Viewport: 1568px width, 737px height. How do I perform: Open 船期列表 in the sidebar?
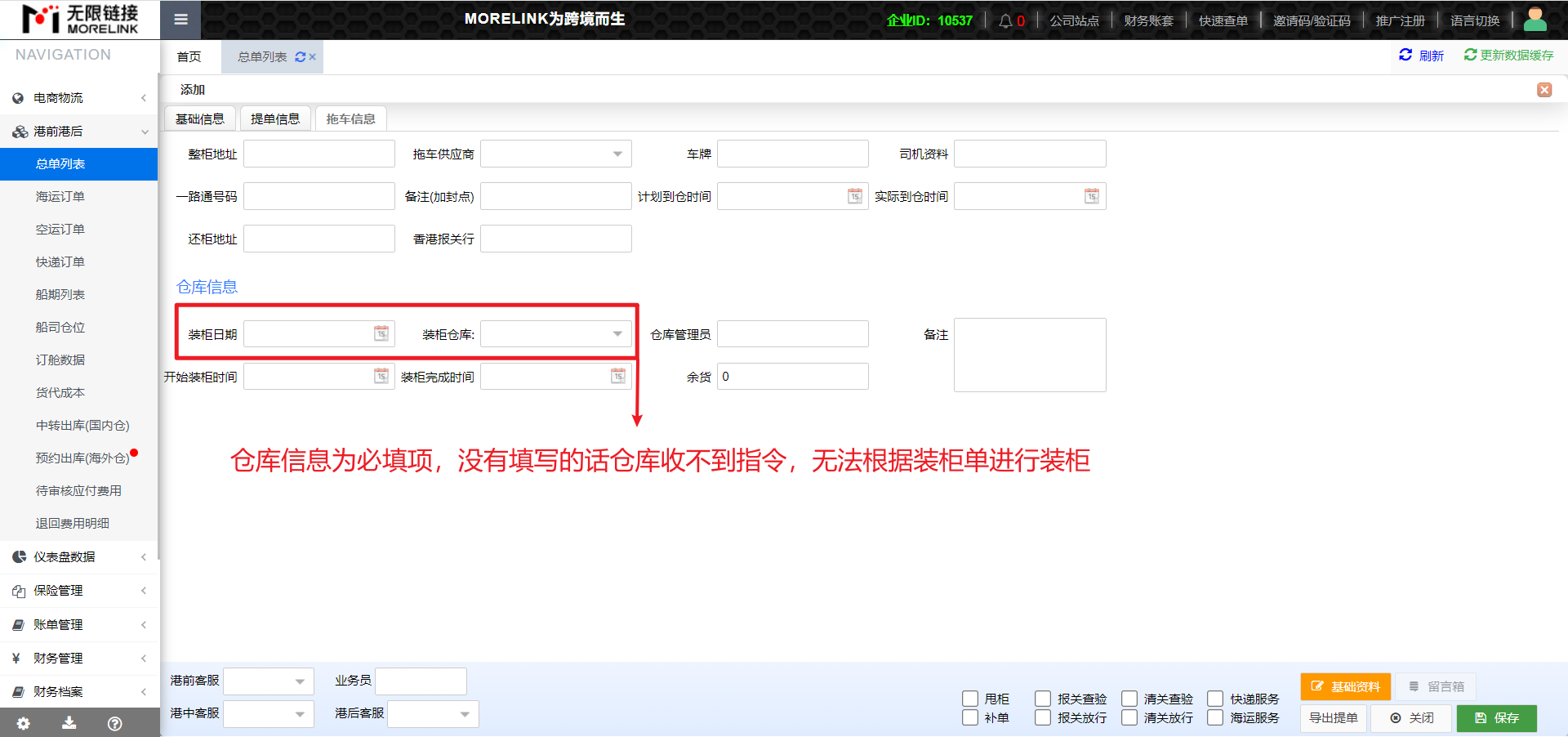(x=60, y=295)
